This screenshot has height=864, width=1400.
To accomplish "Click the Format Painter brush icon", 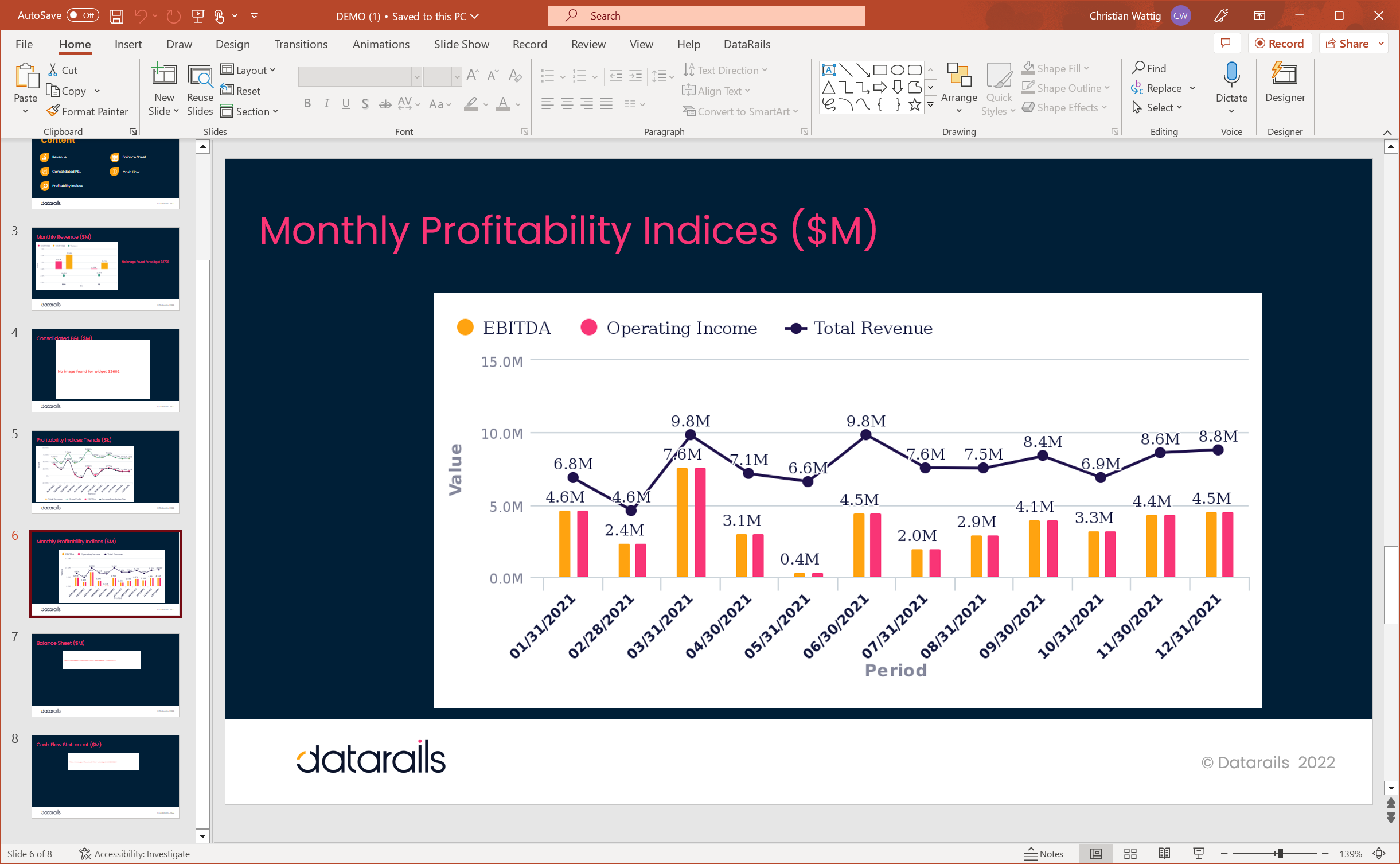I will (53, 111).
